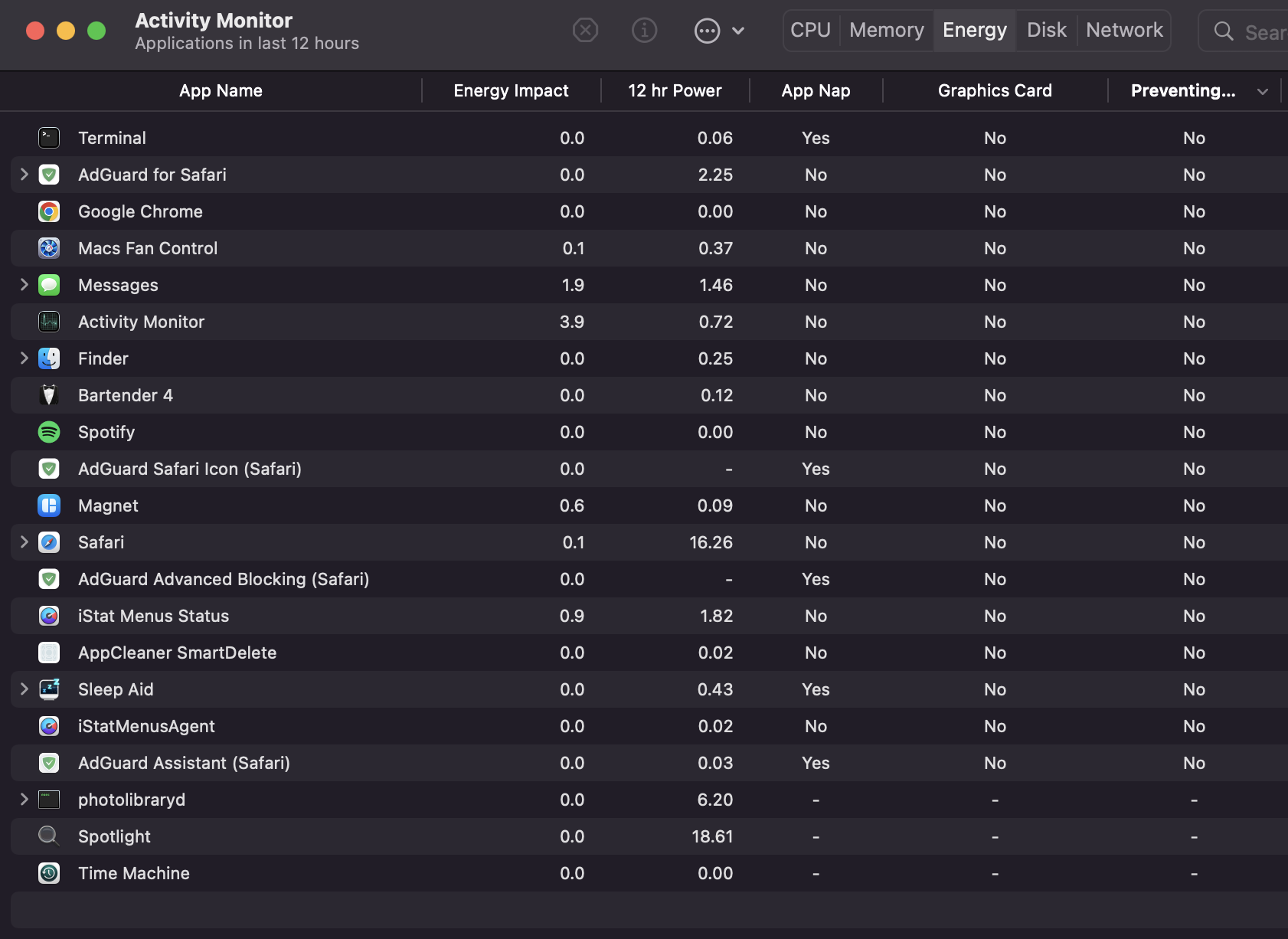
Task: Click the Google Chrome icon
Action: [49, 211]
